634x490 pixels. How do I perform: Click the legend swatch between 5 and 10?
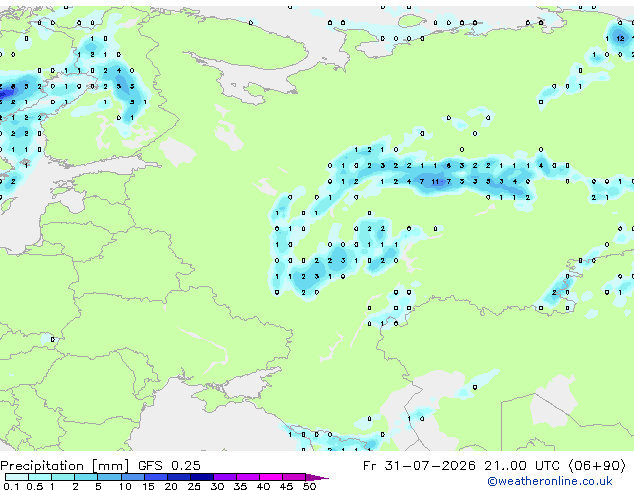(x=109, y=477)
